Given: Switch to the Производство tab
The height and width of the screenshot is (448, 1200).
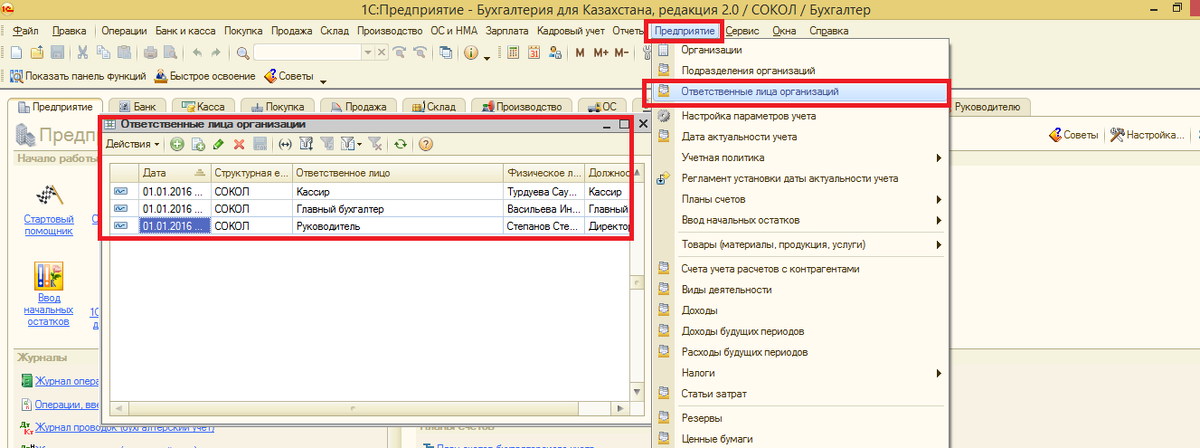Looking at the screenshot, I should click(520, 107).
